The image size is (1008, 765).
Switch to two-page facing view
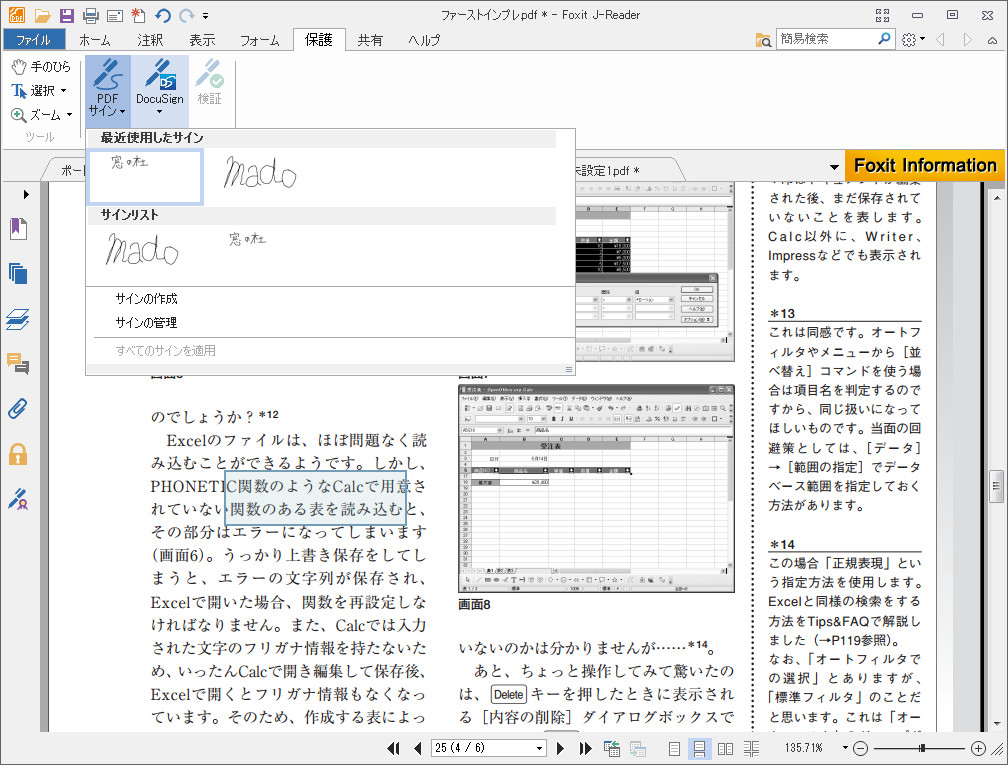pyautogui.click(x=726, y=748)
